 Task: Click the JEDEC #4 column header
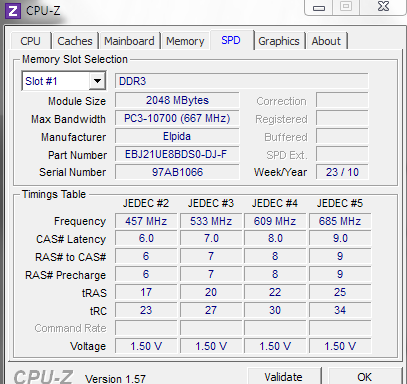[x=275, y=203]
